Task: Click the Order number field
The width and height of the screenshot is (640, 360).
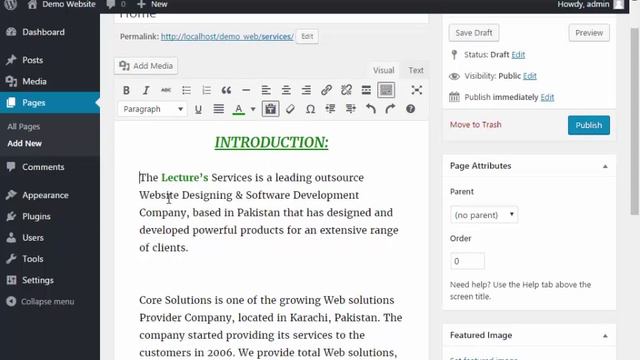Action: coord(467,261)
